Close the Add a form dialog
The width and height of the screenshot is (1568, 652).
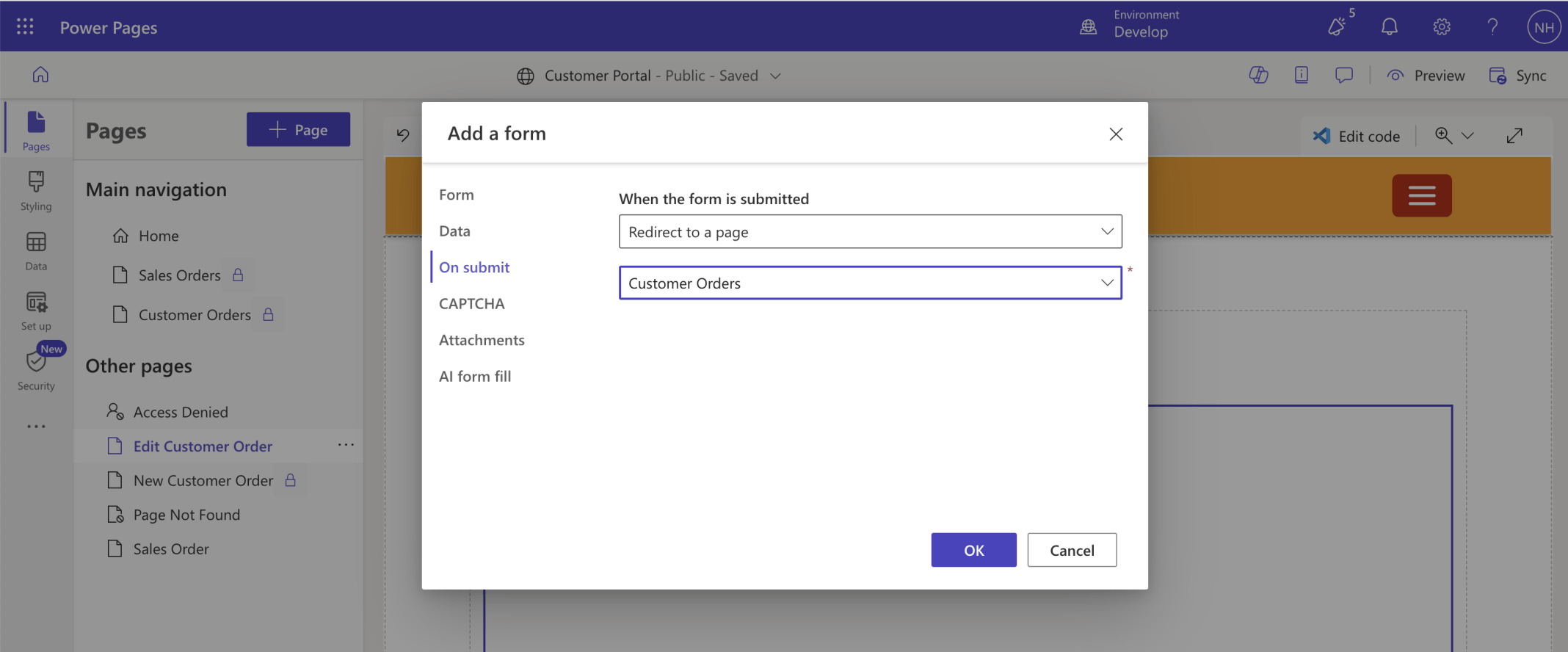pyautogui.click(x=1116, y=134)
